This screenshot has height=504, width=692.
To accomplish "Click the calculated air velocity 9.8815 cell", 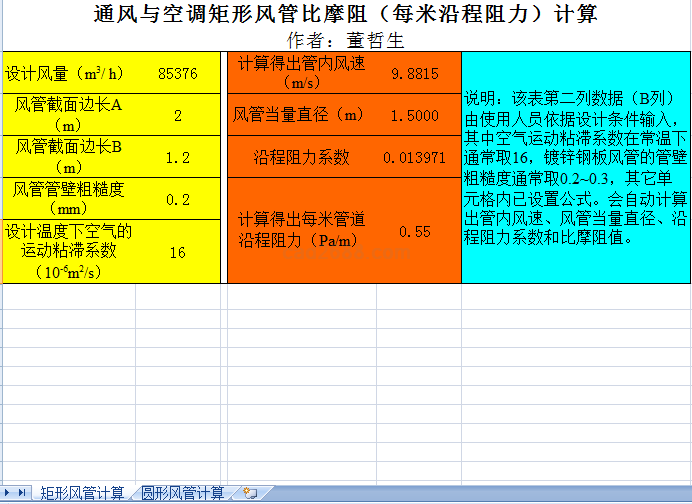I will point(414,74).
